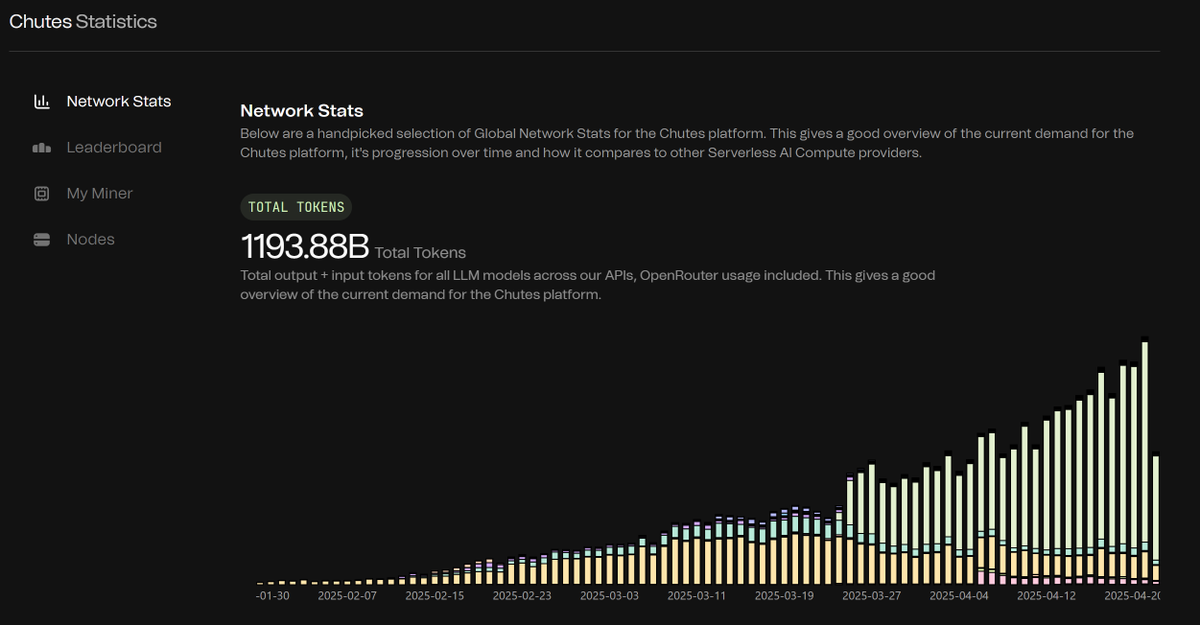
Task: Click the last, rightmost bar in the chart
Action: (1156, 519)
